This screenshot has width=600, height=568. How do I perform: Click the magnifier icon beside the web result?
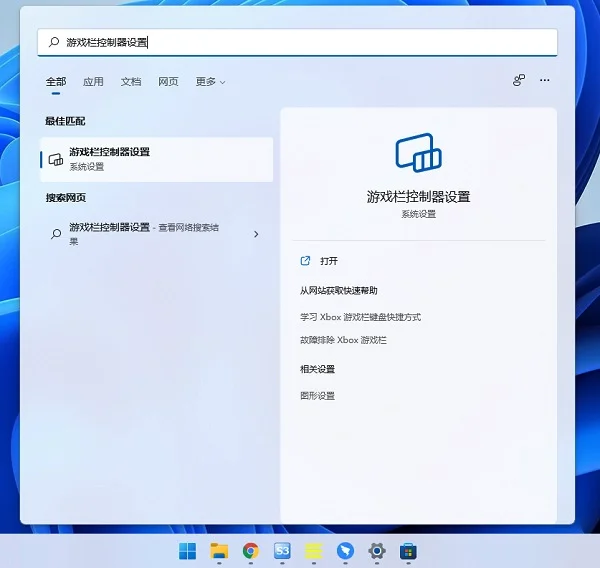click(x=56, y=234)
